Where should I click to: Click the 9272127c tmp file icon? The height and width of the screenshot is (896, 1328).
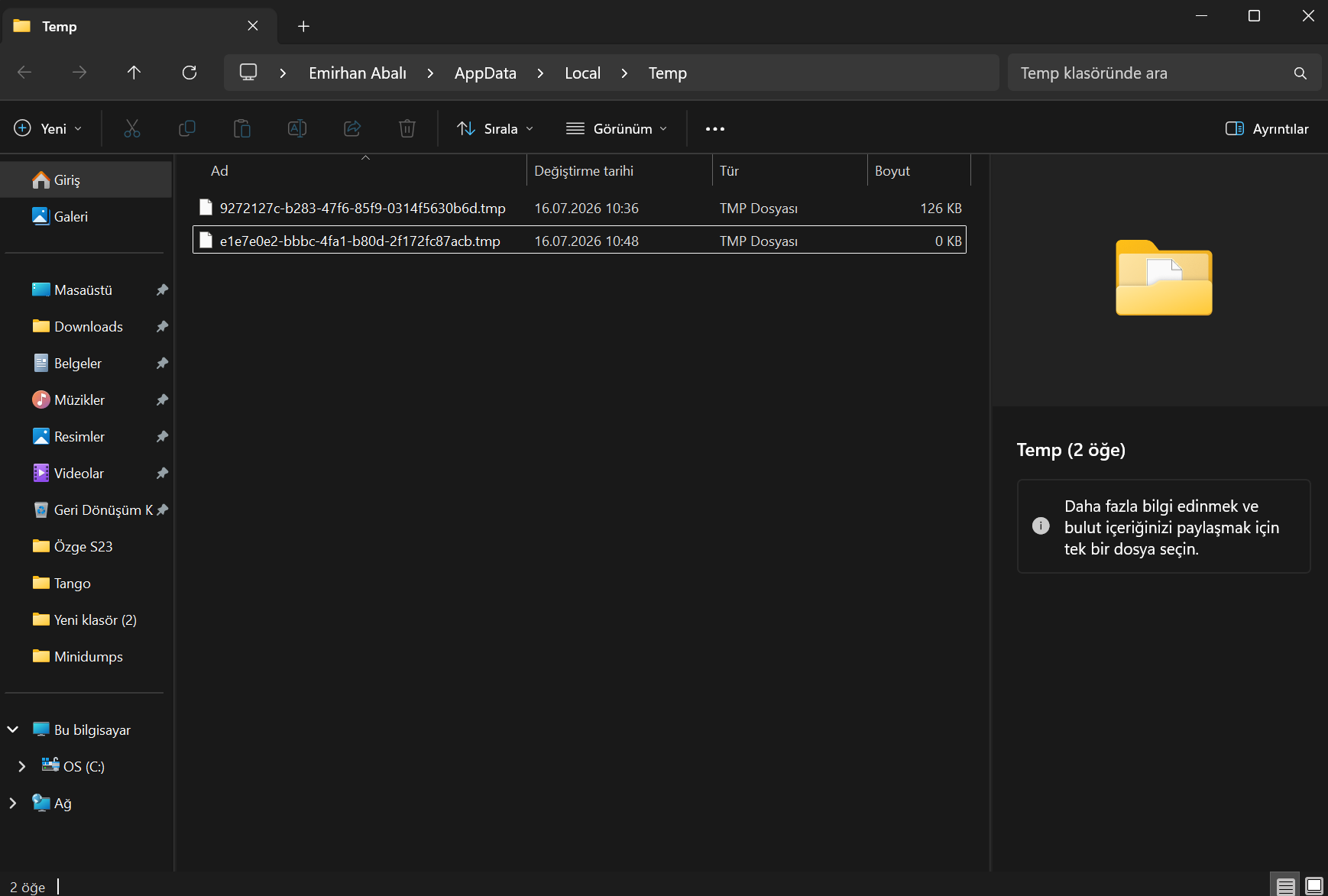pyautogui.click(x=206, y=208)
